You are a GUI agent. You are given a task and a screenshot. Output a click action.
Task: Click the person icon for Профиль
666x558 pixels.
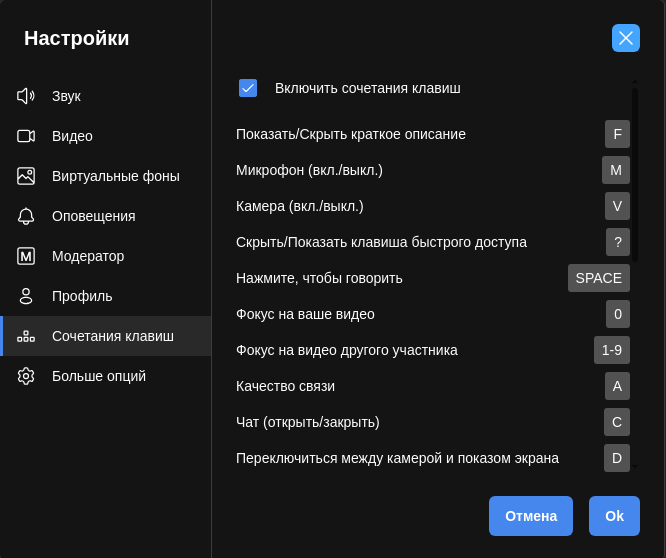point(26,296)
